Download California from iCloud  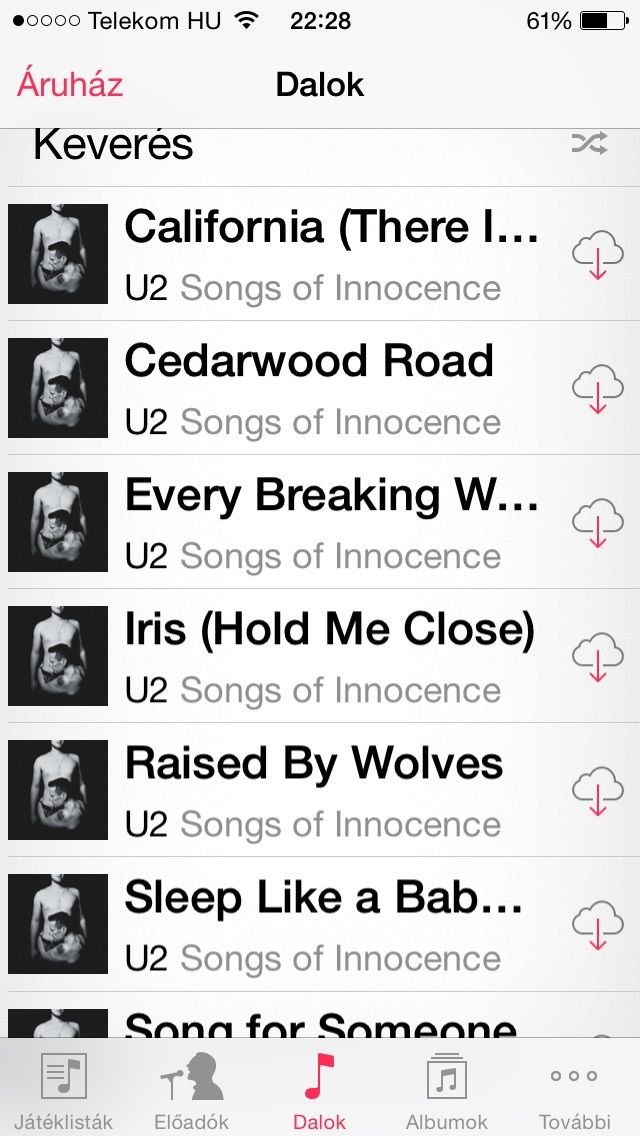(598, 254)
